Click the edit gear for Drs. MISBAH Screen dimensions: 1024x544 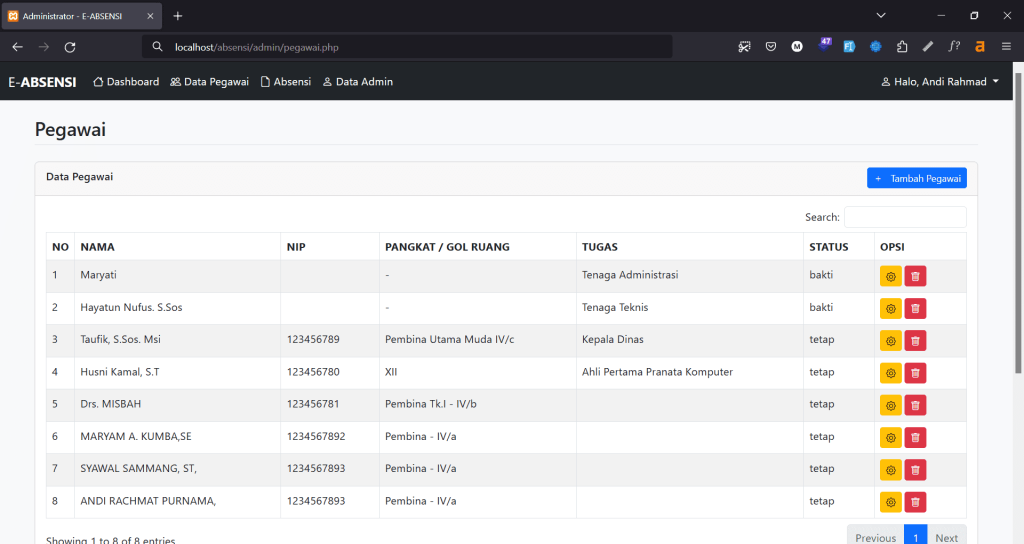(890, 405)
